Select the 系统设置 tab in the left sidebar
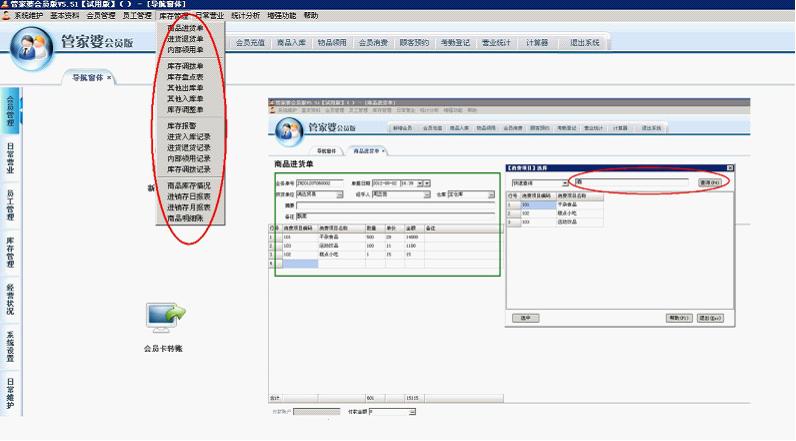The height and width of the screenshot is (441, 796). [x=10, y=347]
